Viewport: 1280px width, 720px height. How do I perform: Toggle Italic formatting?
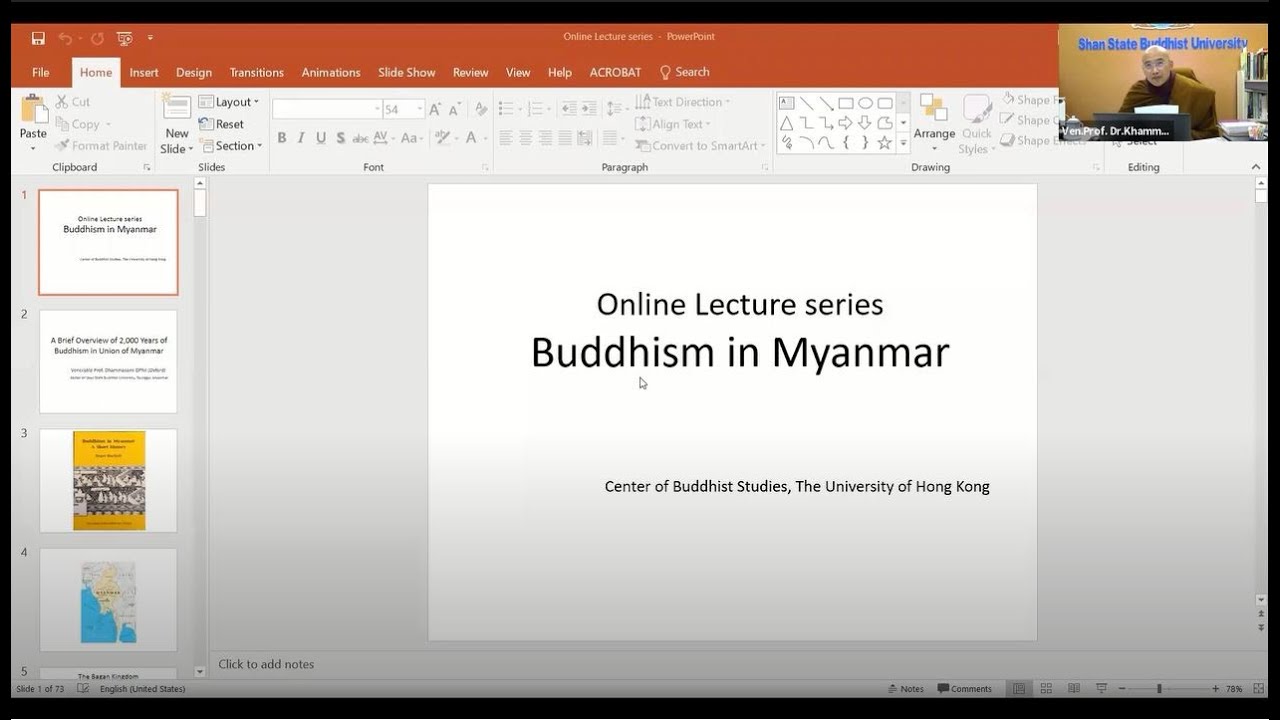coord(301,138)
